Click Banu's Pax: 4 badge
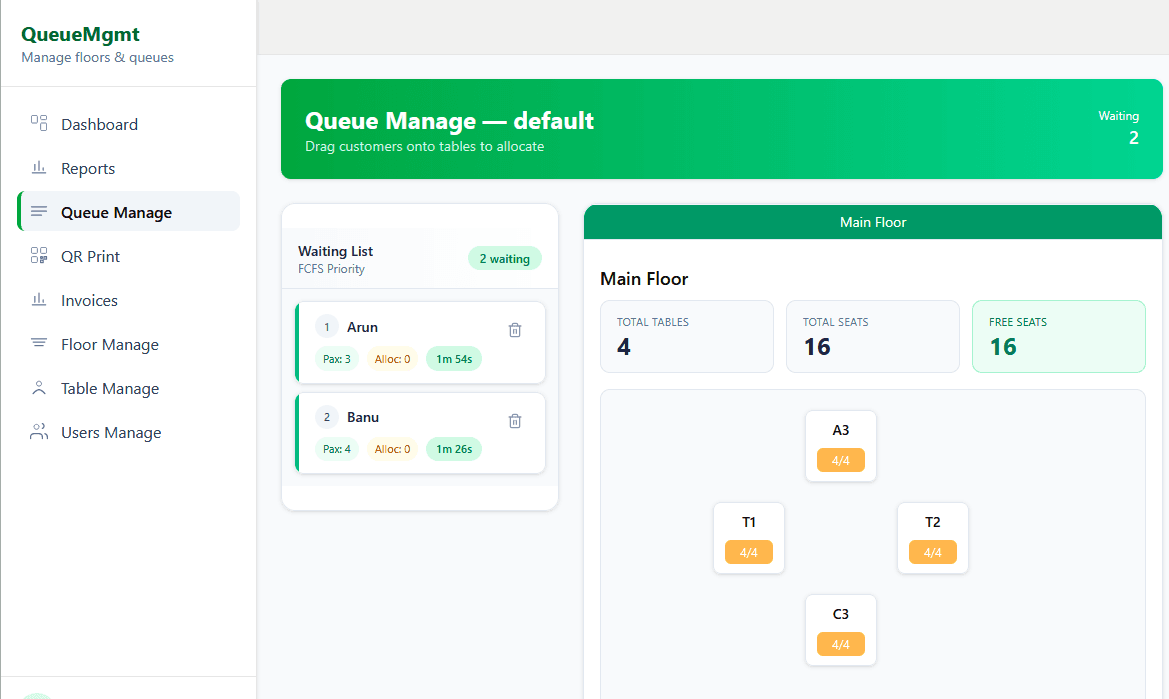The height and width of the screenshot is (699, 1169). (337, 449)
